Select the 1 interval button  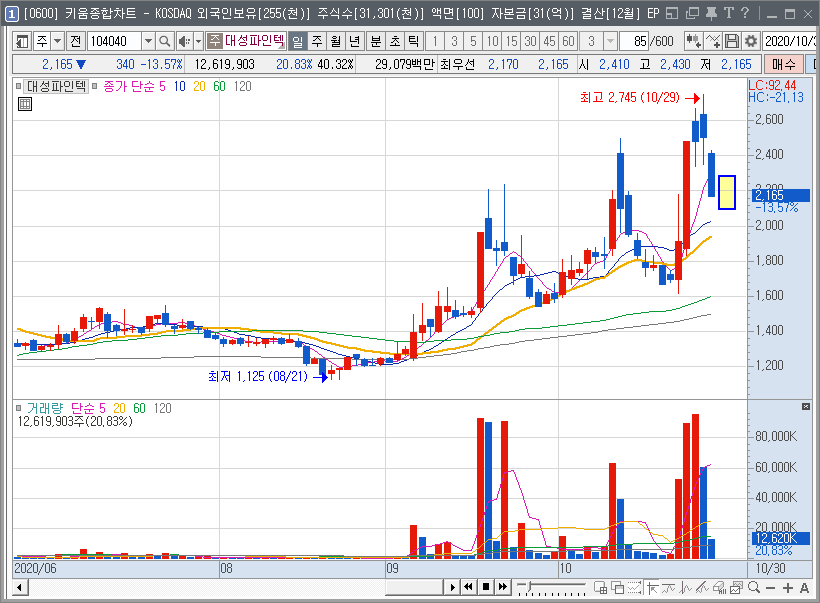tap(435, 41)
